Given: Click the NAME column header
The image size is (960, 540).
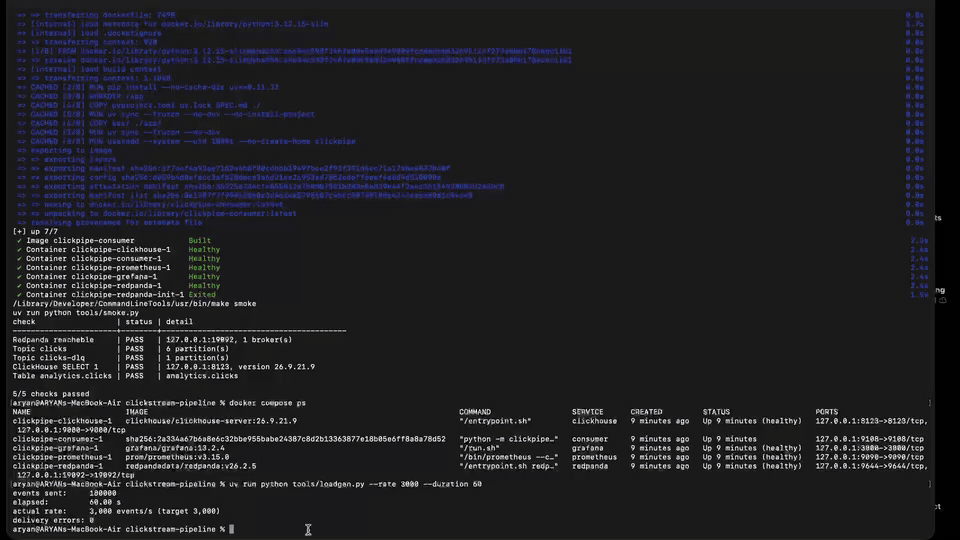Looking at the screenshot, I should 21,412.
